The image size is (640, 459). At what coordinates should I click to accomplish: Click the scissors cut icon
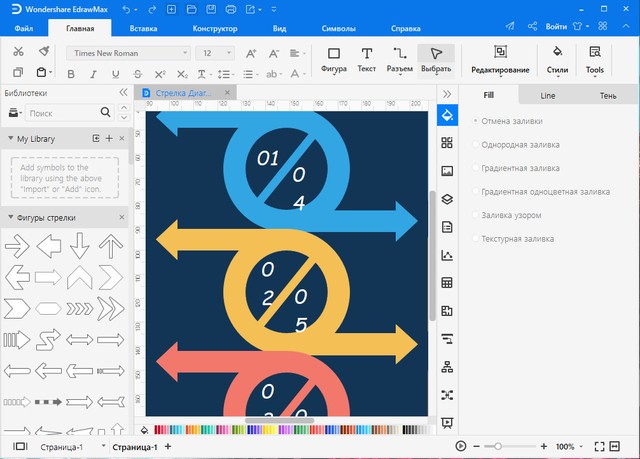[19, 51]
